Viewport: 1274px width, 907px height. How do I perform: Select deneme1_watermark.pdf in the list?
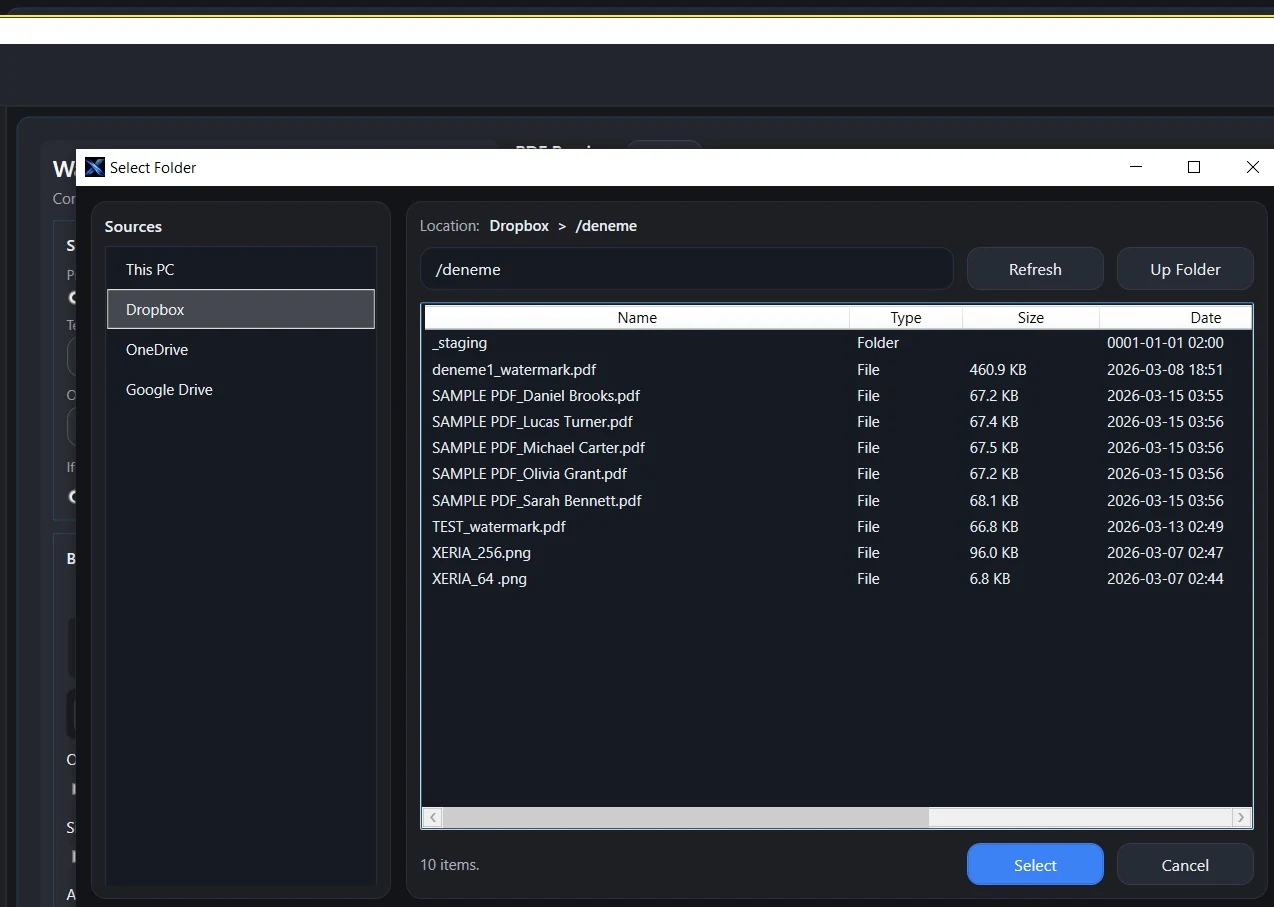514,369
